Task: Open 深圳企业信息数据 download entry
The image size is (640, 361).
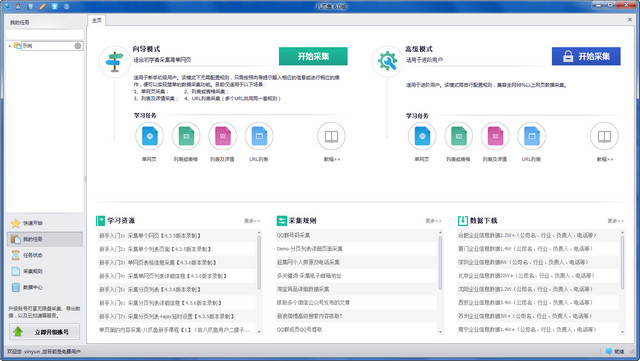Action: click(x=524, y=262)
